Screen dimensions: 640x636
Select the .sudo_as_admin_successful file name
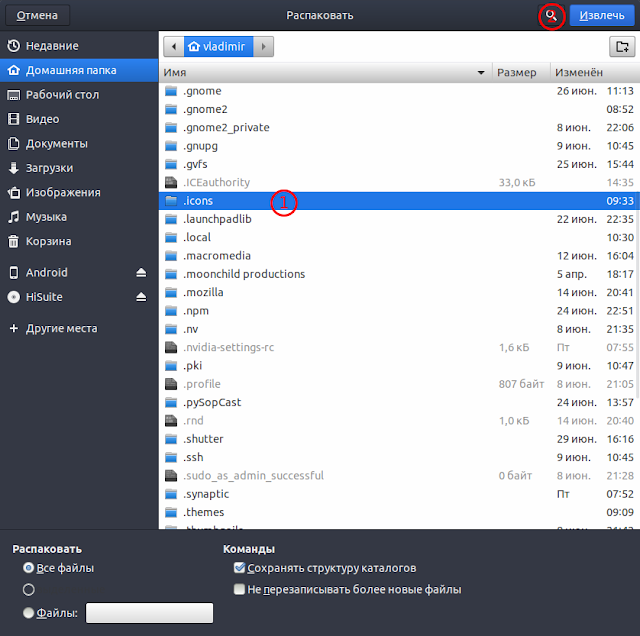tap(253, 476)
